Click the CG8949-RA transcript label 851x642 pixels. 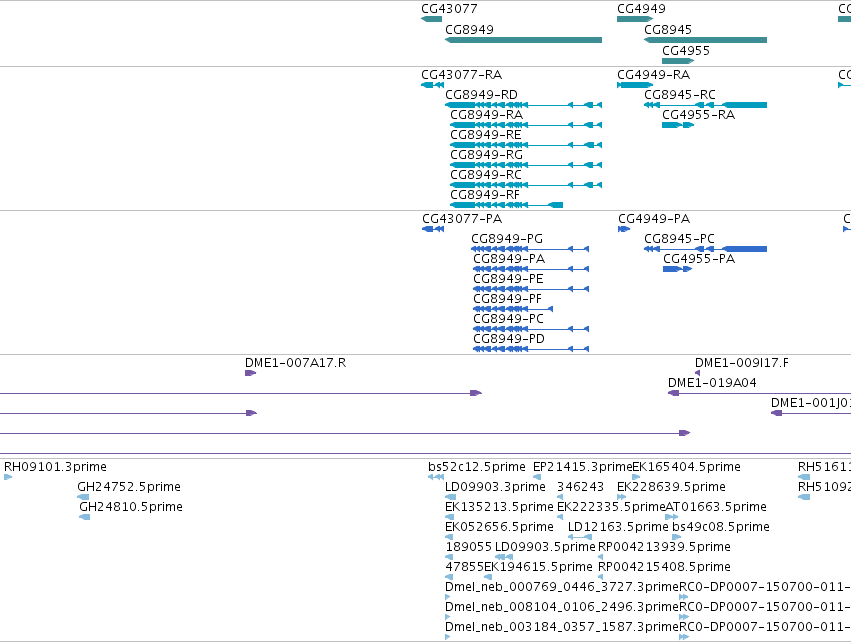click(486, 115)
